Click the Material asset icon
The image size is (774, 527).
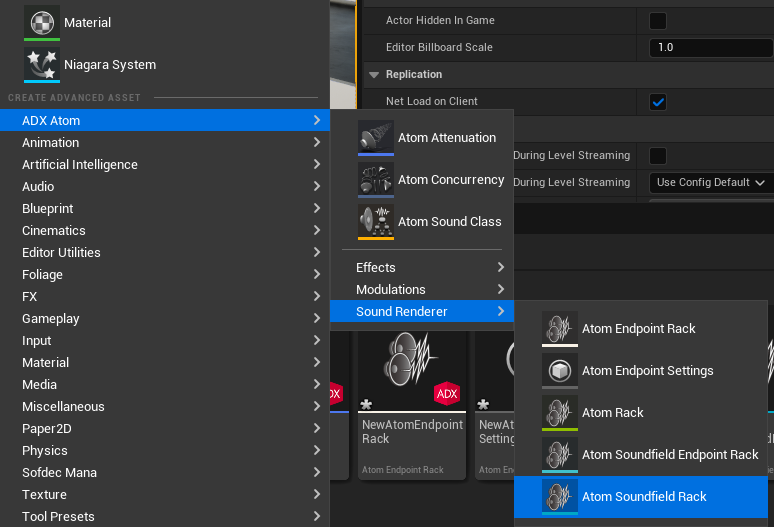coord(42,22)
